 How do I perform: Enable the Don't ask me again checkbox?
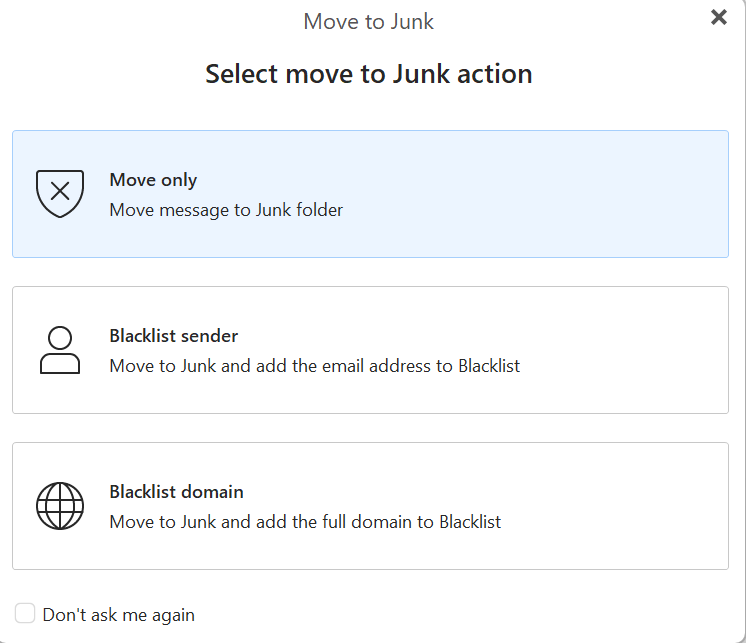click(25, 613)
